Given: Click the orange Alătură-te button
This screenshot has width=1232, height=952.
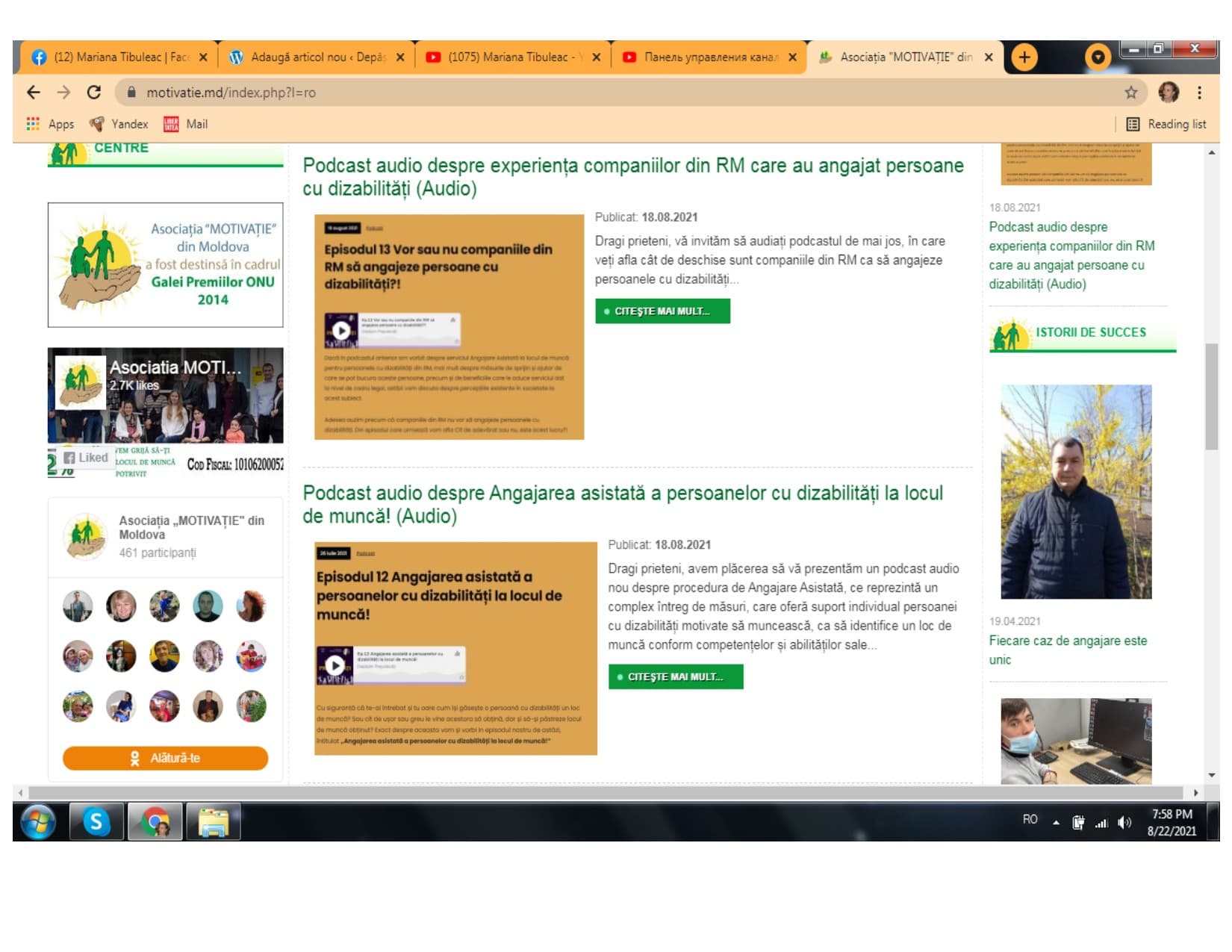Looking at the screenshot, I should [165, 758].
